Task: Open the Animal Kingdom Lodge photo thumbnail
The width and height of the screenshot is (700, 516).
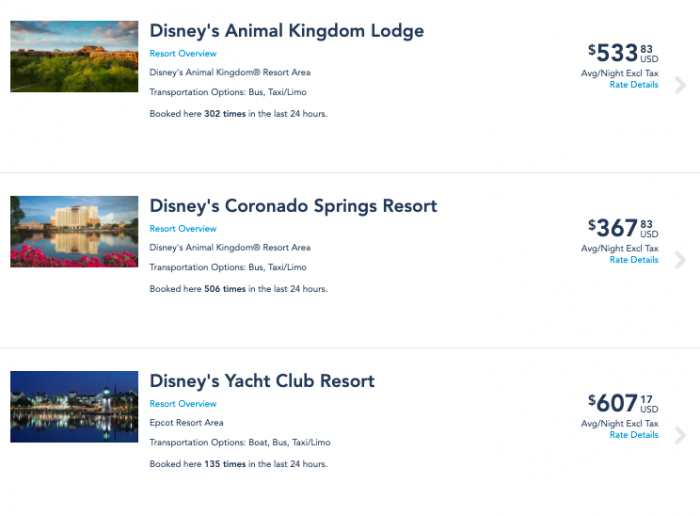Action: [74, 57]
